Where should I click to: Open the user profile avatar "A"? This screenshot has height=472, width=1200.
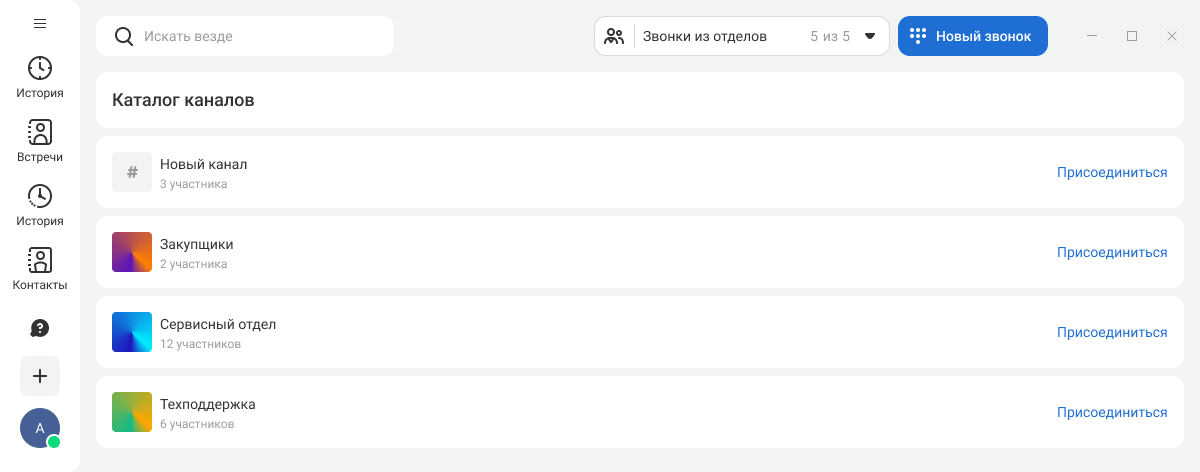tap(38, 427)
